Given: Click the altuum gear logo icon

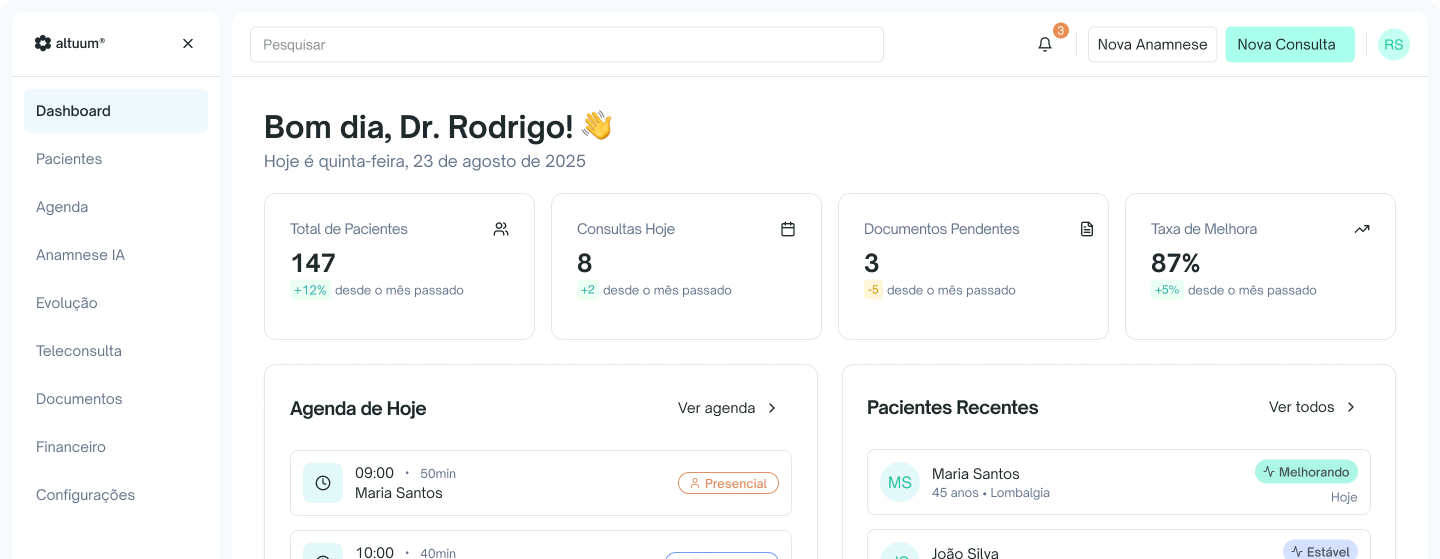Looking at the screenshot, I should click(x=42, y=43).
